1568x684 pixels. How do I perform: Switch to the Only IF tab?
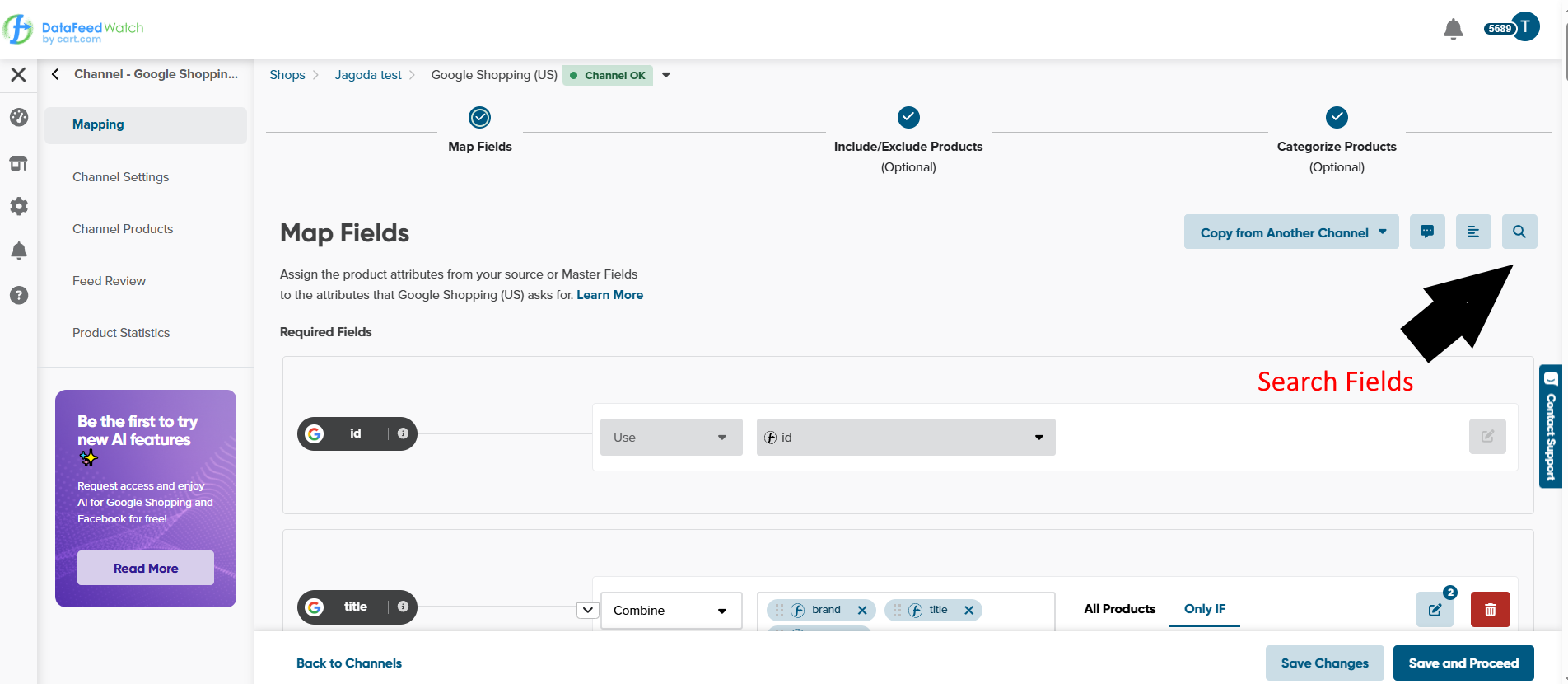point(1204,609)
